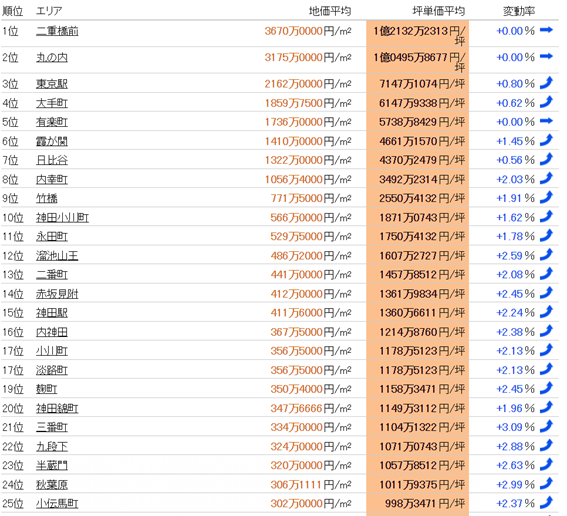The width and height of the screenshot is (567, 516).
Task: Open the 半蔵門 area link
Action: 52,465
